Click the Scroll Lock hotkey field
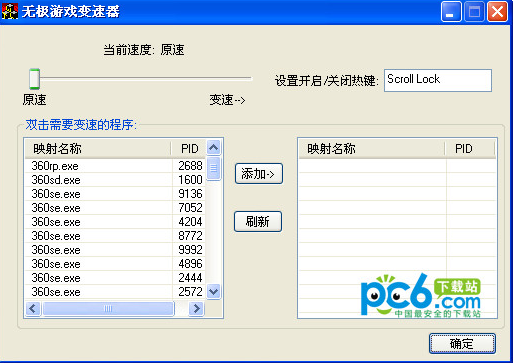513x363 pixels. [438, 80]
